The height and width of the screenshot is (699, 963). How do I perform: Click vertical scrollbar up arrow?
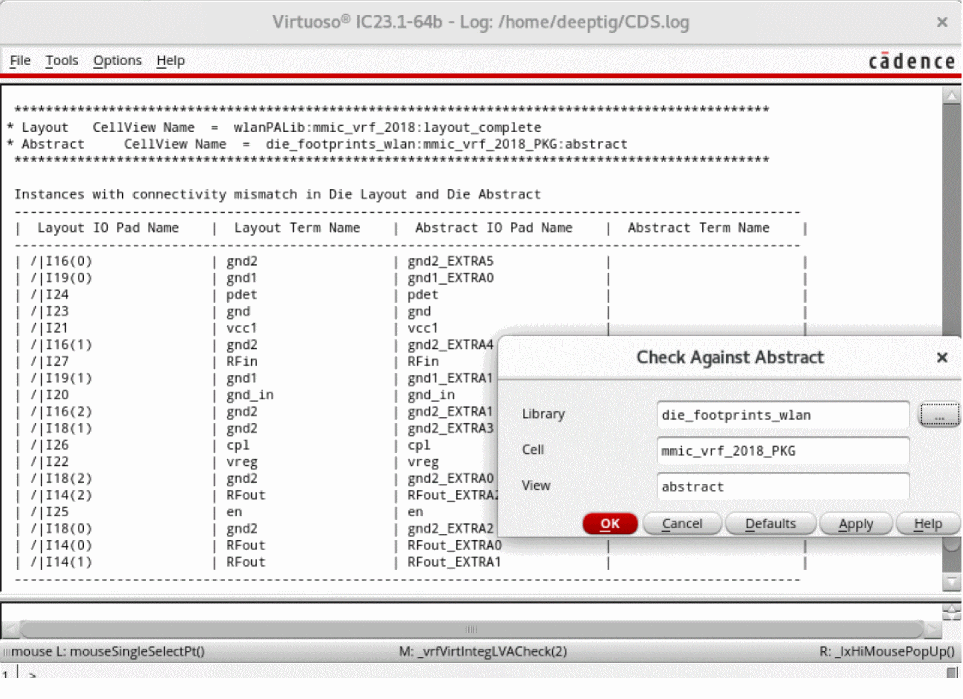coord(951,96)
